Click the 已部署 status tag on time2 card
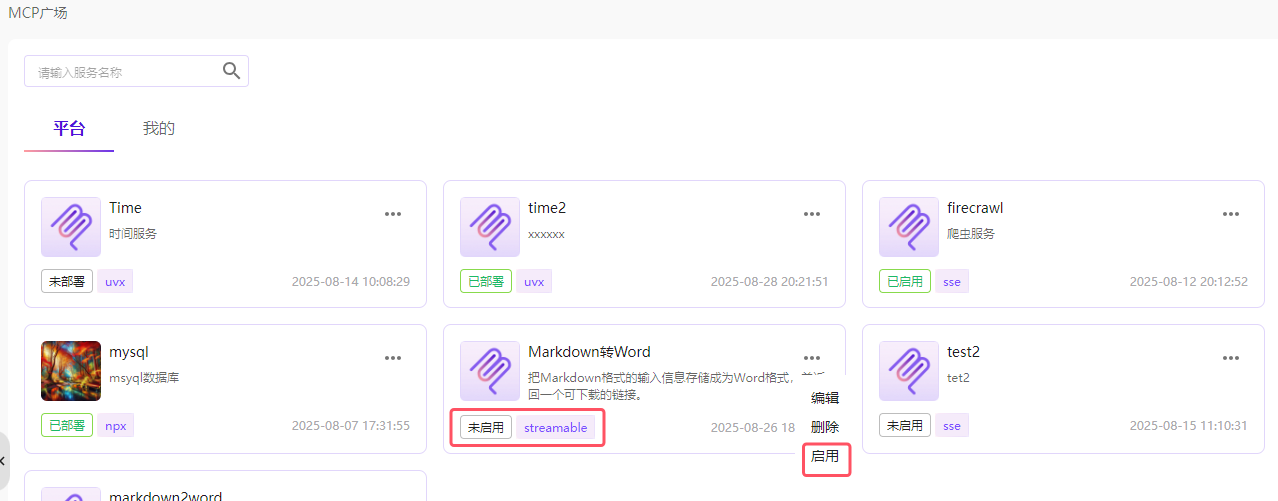 pos(486,281)
